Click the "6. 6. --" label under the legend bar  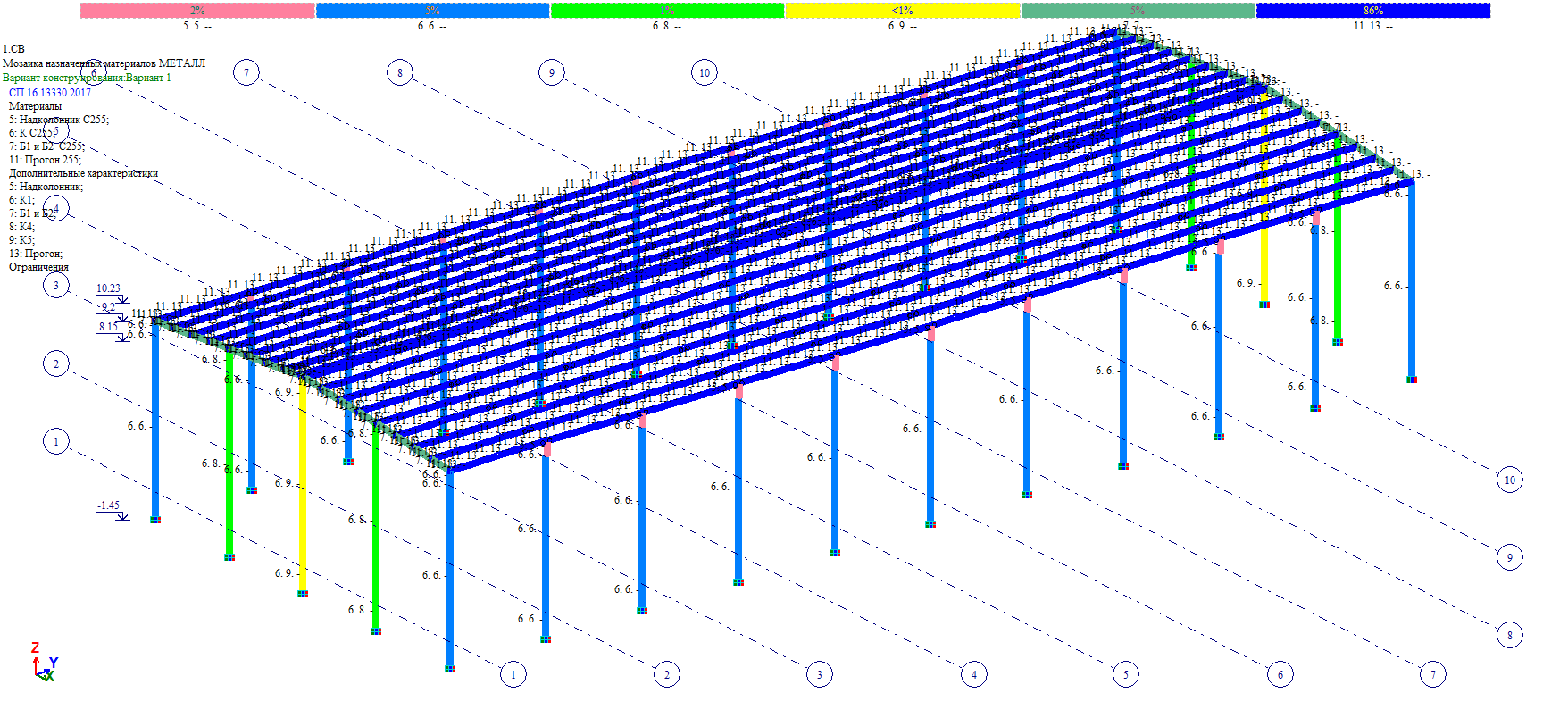tap(432, 26)
